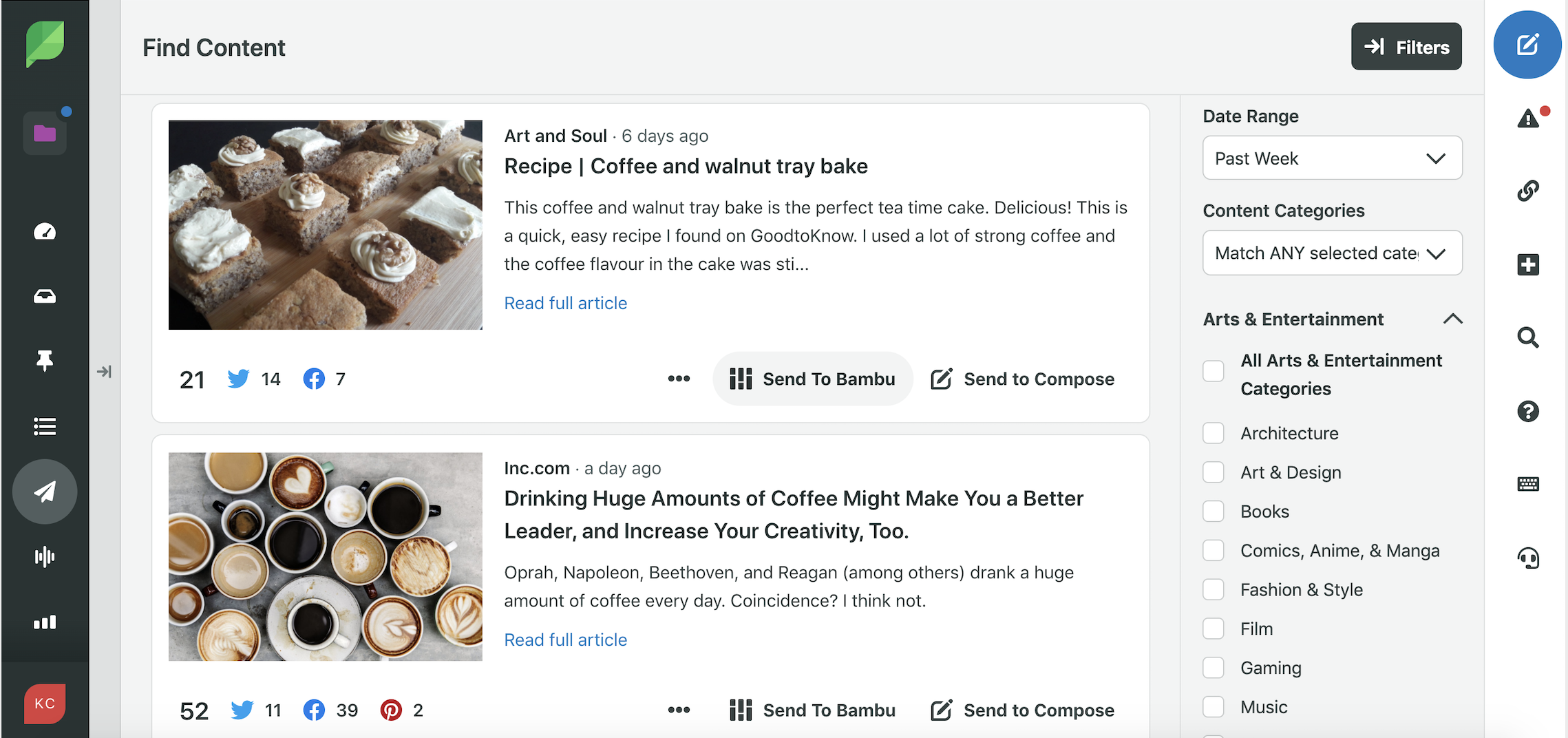Screen dimensions: 1568x738
Task: Open the Reports bar chart icon
Action: click(x=45, y=622)
